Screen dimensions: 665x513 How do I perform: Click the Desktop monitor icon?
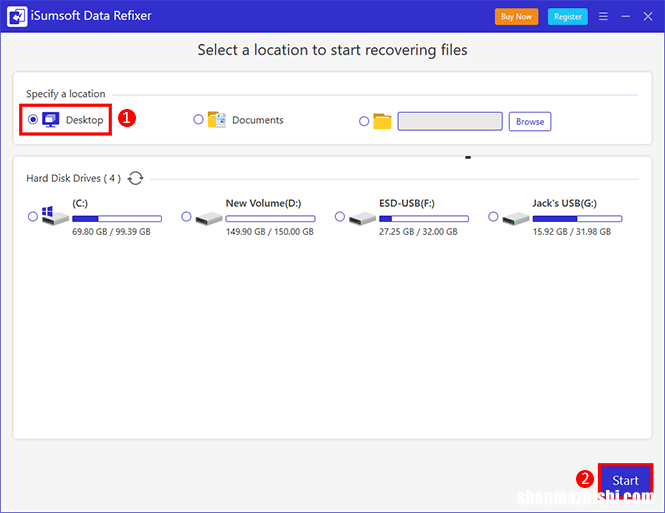[x=51, y=120]
